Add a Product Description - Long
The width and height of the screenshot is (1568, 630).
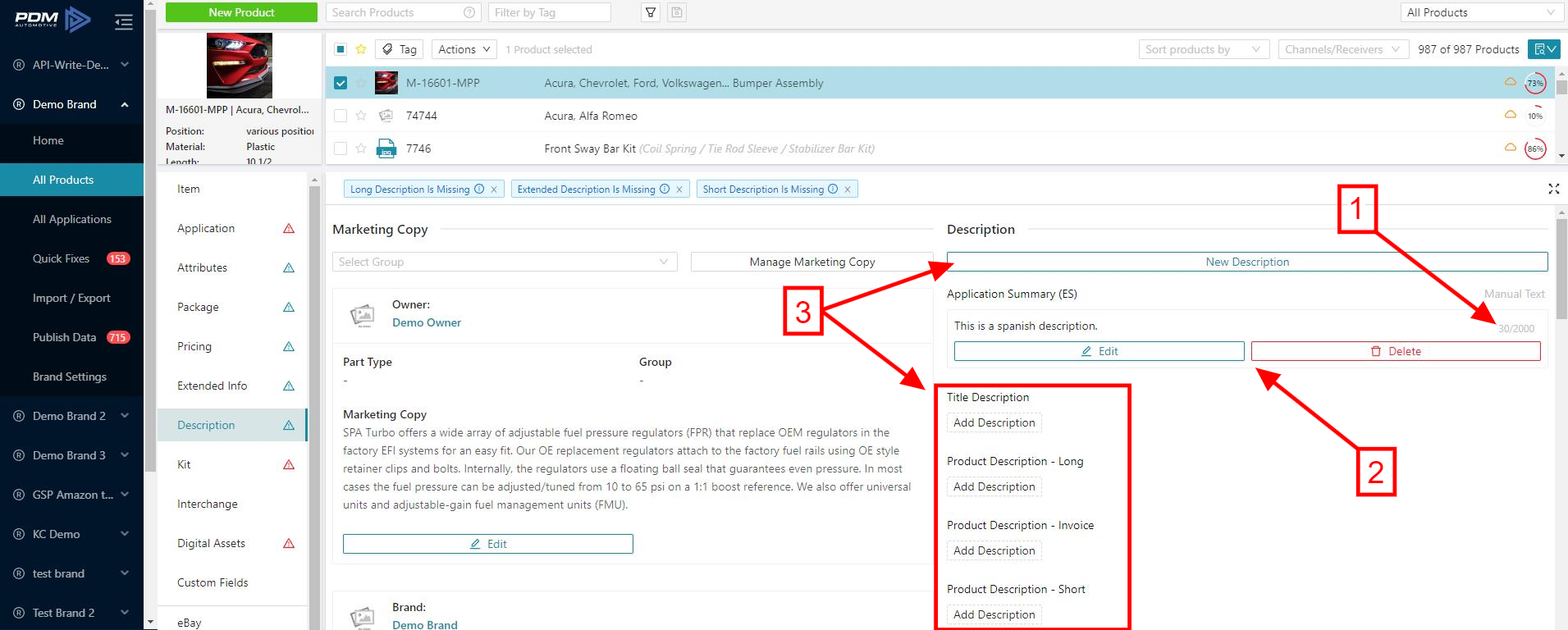pyautogui.click(x=994, y=486)
